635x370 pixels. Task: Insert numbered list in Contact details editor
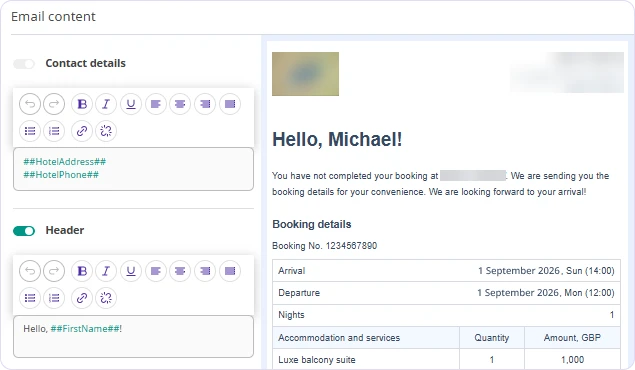coord(54,131)
